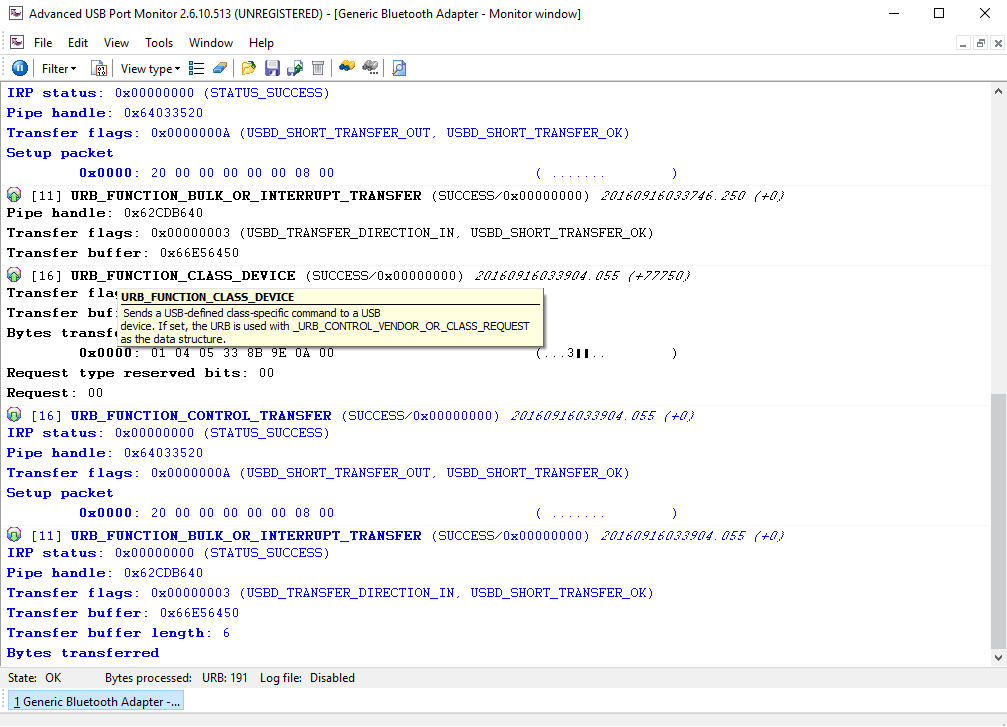The height and width of the screenshot is (727, 1007).
Task: Clear the monitor log with the eraser icon
Action: (x=219, y=68)
